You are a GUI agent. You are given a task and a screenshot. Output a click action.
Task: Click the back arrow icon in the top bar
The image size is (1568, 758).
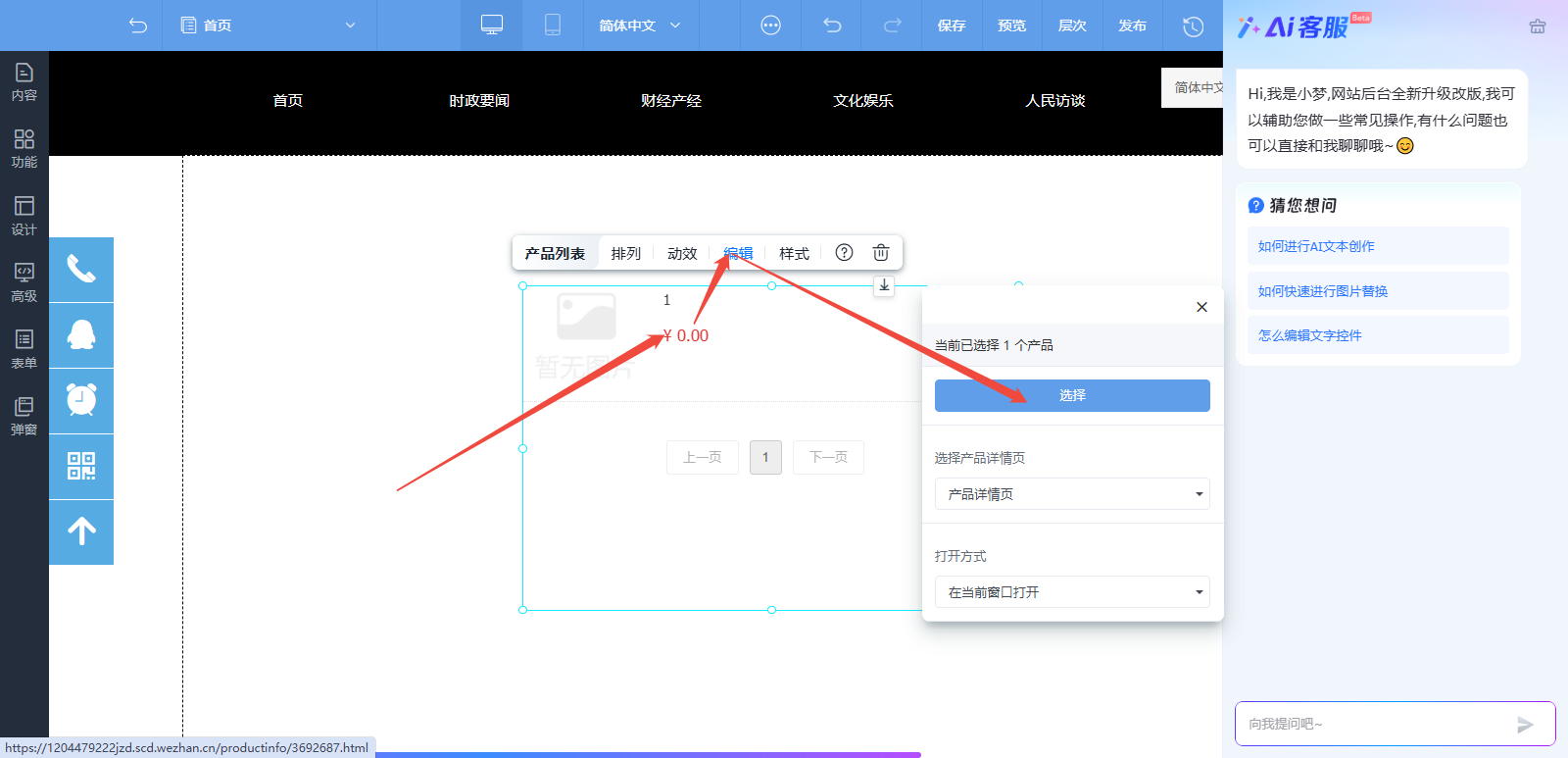[x=138, y=25]
